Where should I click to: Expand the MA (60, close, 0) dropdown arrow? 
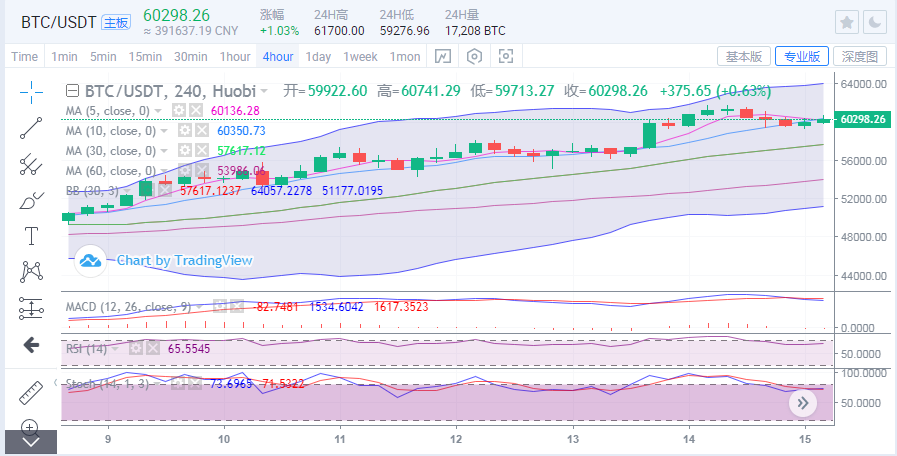tap(164, 171)
